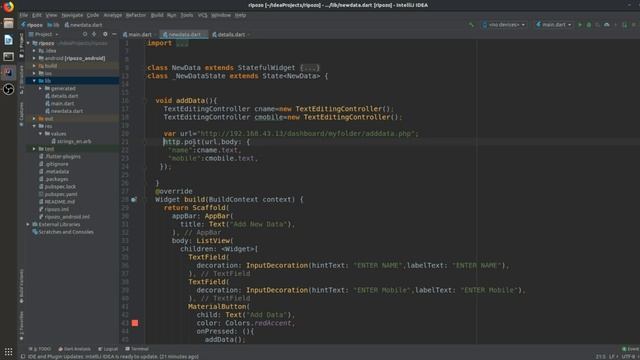Select newdata.dart in project tree

64,111
